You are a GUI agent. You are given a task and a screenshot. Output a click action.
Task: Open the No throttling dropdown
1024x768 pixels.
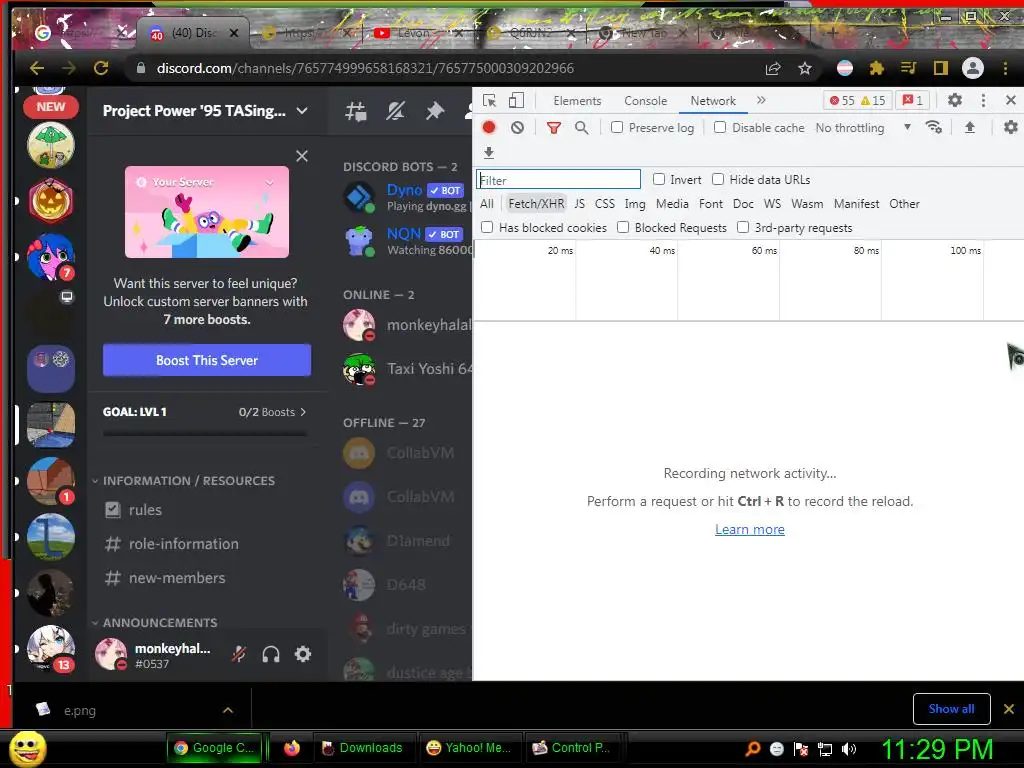(863, 127)
